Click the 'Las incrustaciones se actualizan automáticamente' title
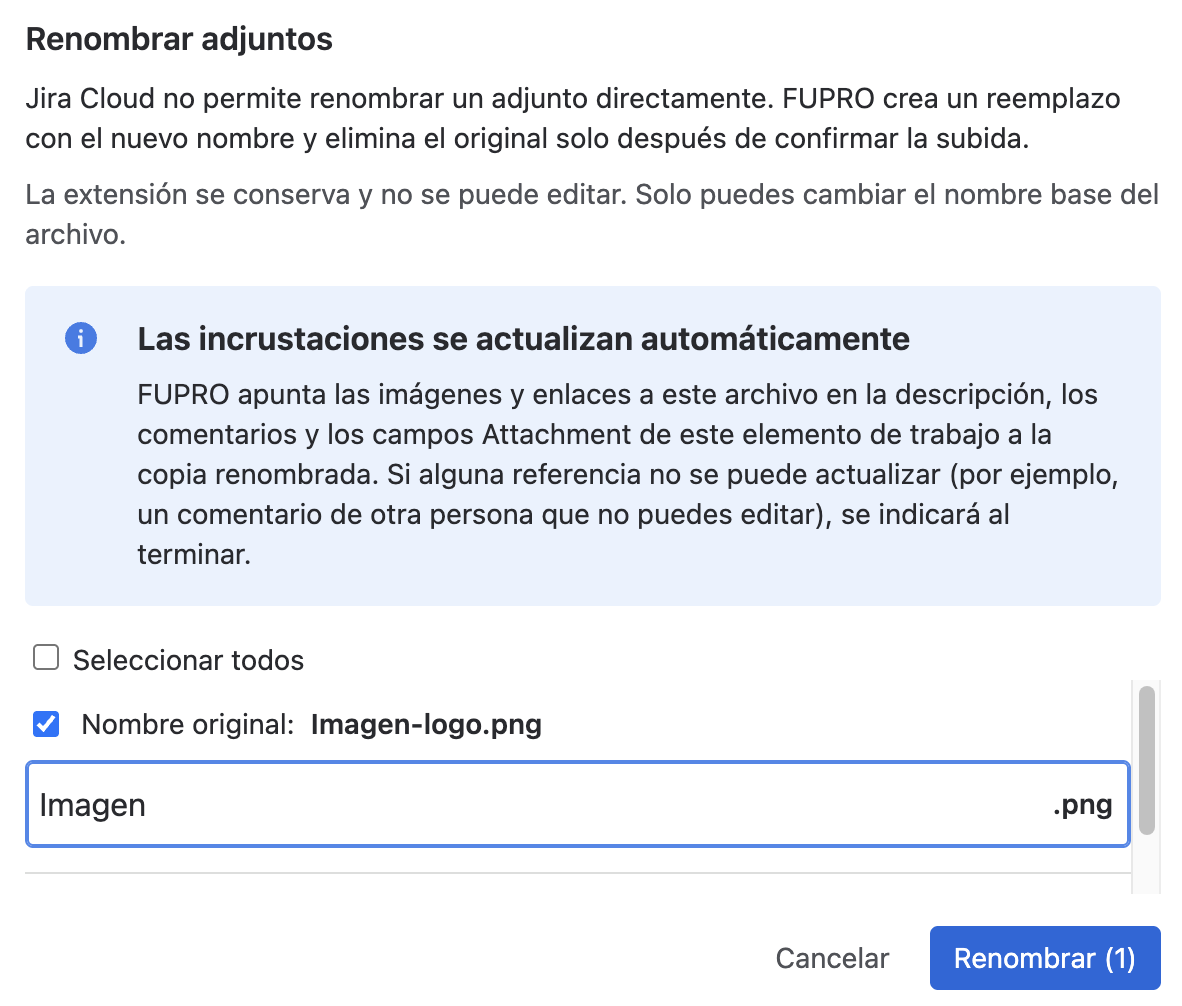The width and height of the screenshot is (1182, 1006). pyautogui.click(x=523, y=339)
